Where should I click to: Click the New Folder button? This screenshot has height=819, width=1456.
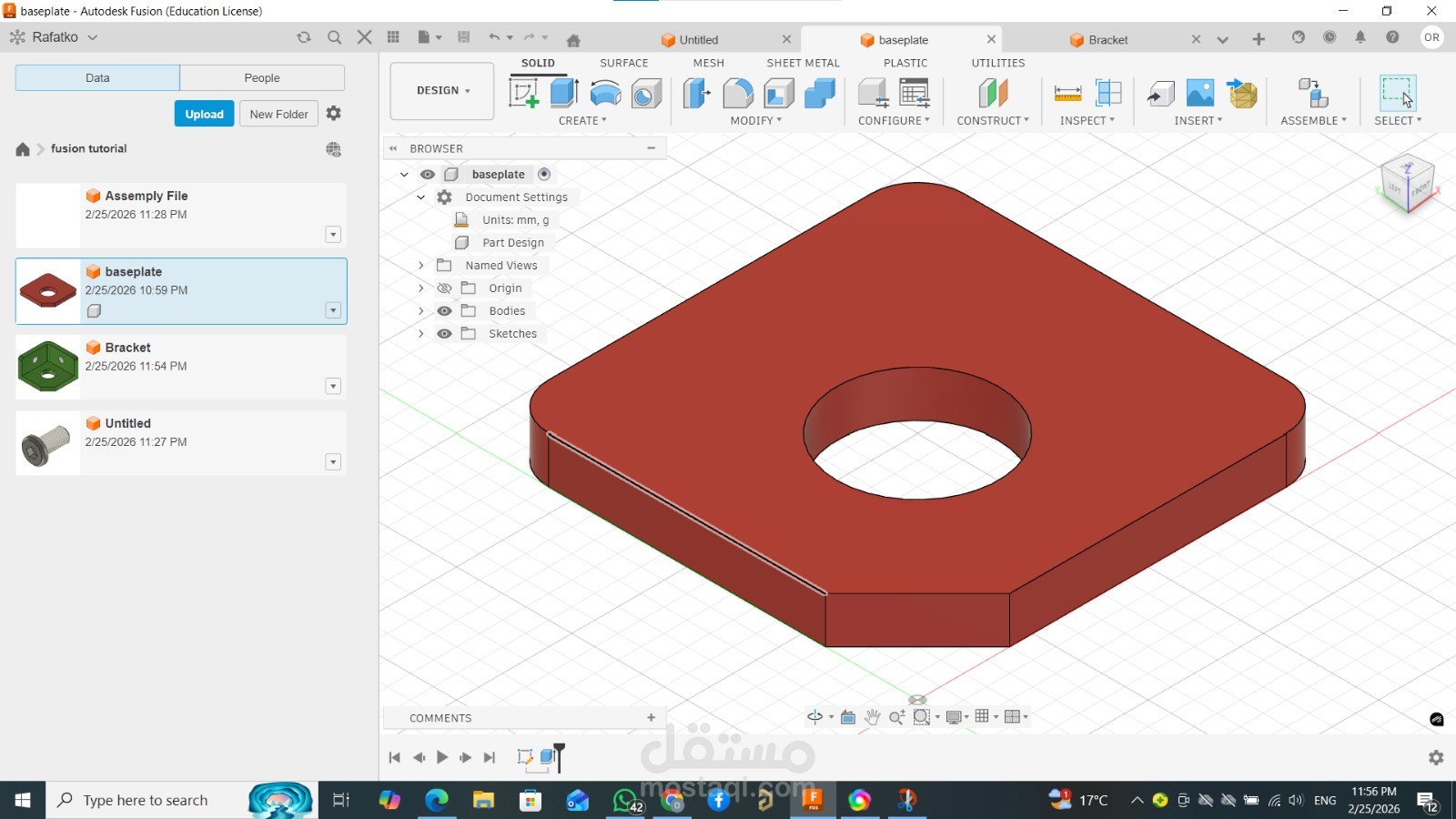coord(278,114)
